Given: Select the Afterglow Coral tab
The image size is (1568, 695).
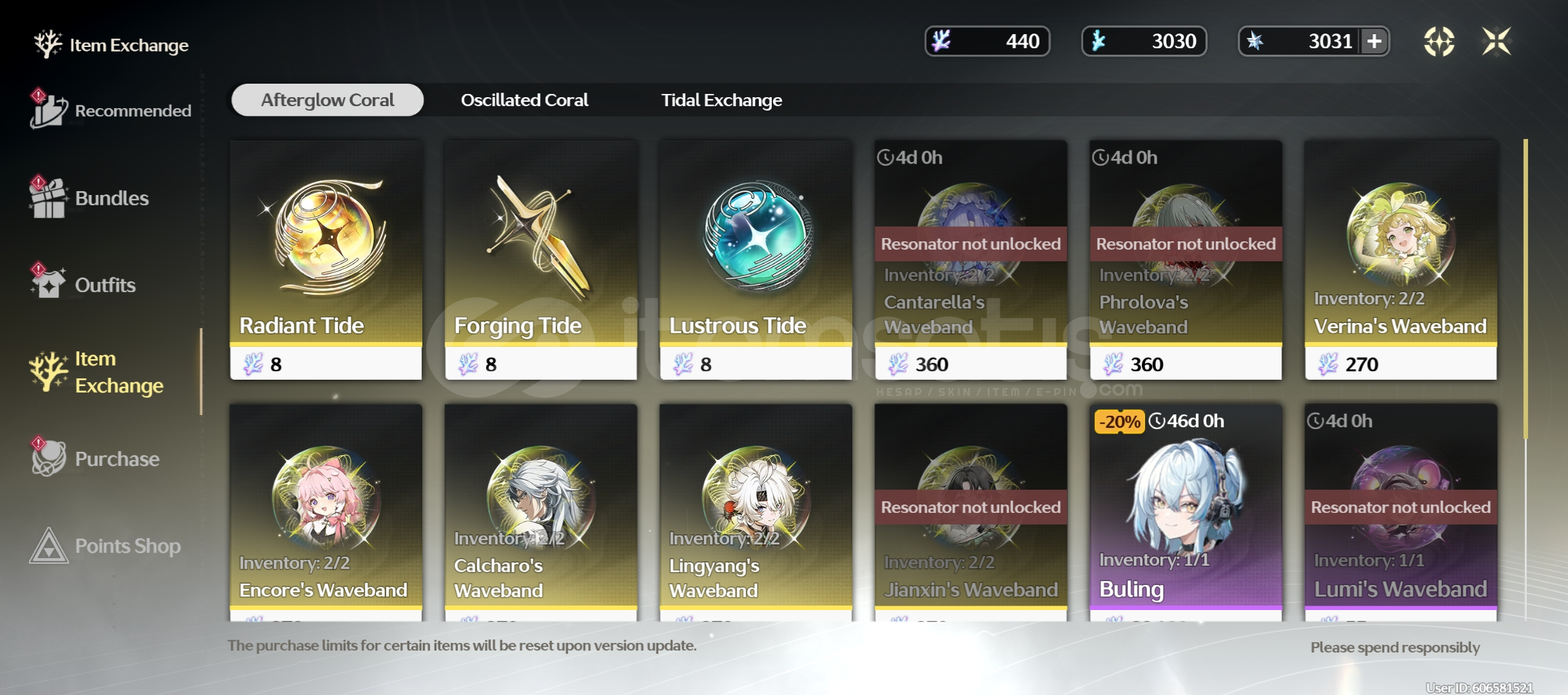Looking at the screenshot, I should pyautogui.click(x=327, y=100).
